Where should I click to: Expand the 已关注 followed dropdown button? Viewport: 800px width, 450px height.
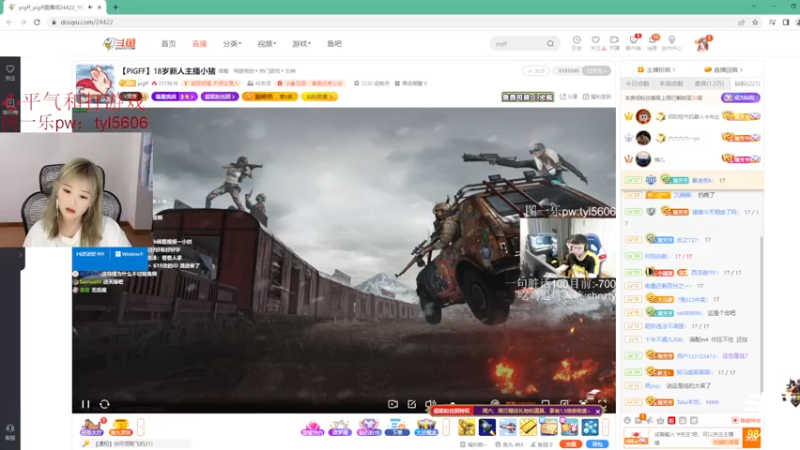(596, 71)
